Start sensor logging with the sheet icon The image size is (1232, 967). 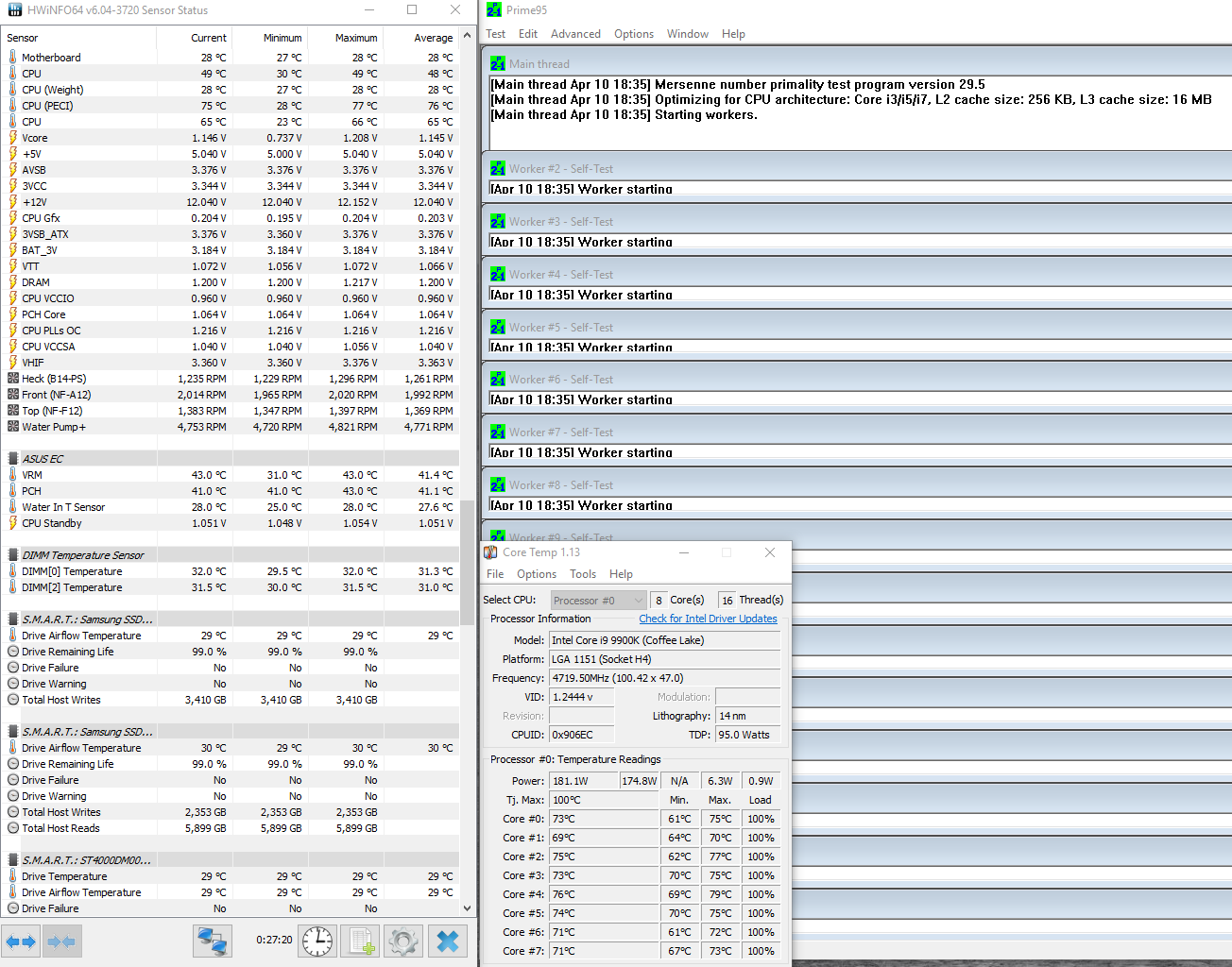click(361, 942)
